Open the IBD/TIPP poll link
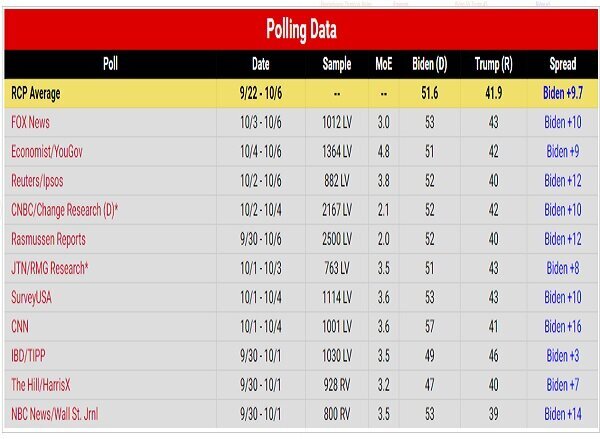This screenshot has width=600, height=439. pyautogui.click(x=28, y=356)
